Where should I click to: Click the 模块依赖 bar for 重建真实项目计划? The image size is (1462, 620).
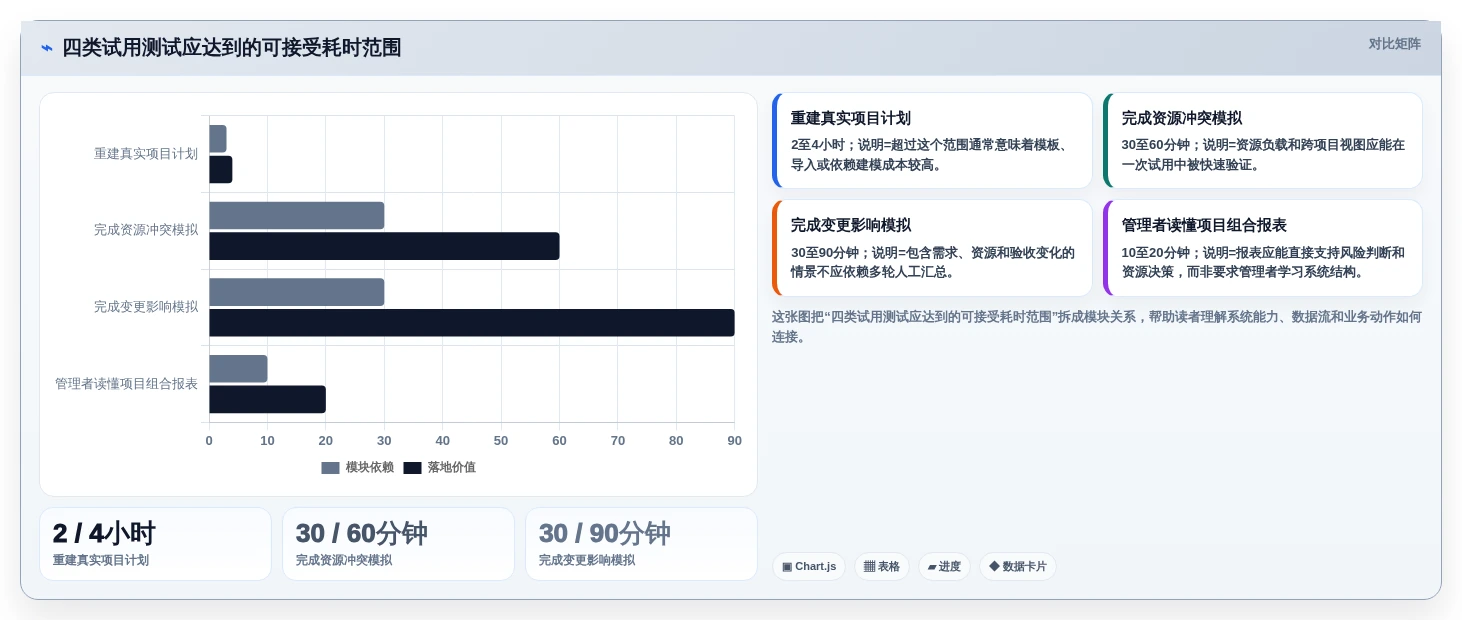coord(217,138)
